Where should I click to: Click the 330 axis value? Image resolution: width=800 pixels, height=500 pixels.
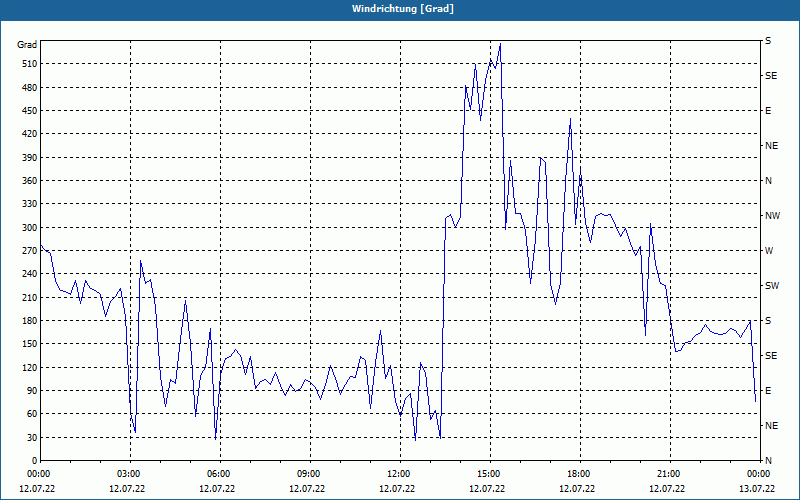point(30,204)
